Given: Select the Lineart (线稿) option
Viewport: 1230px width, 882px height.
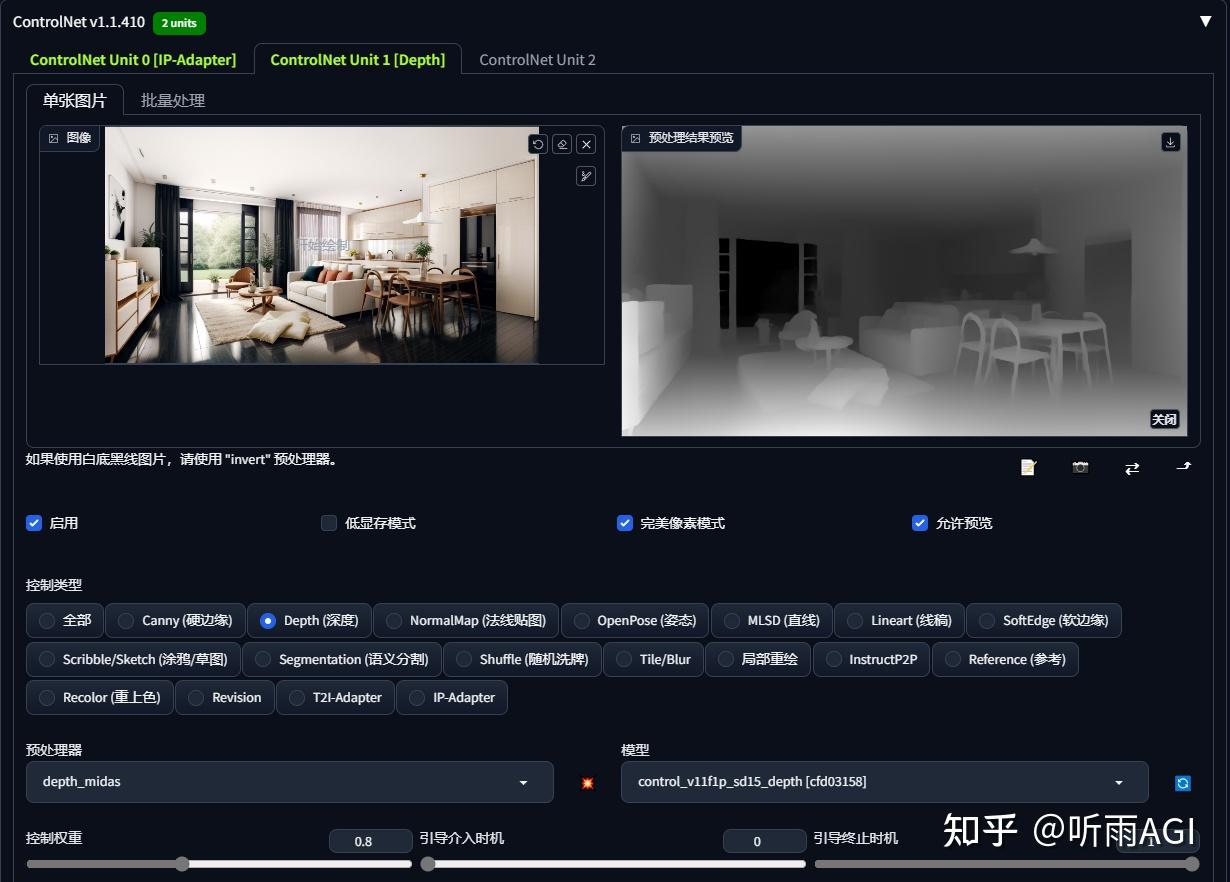Looking at the screenshot, I should point(899,620).
